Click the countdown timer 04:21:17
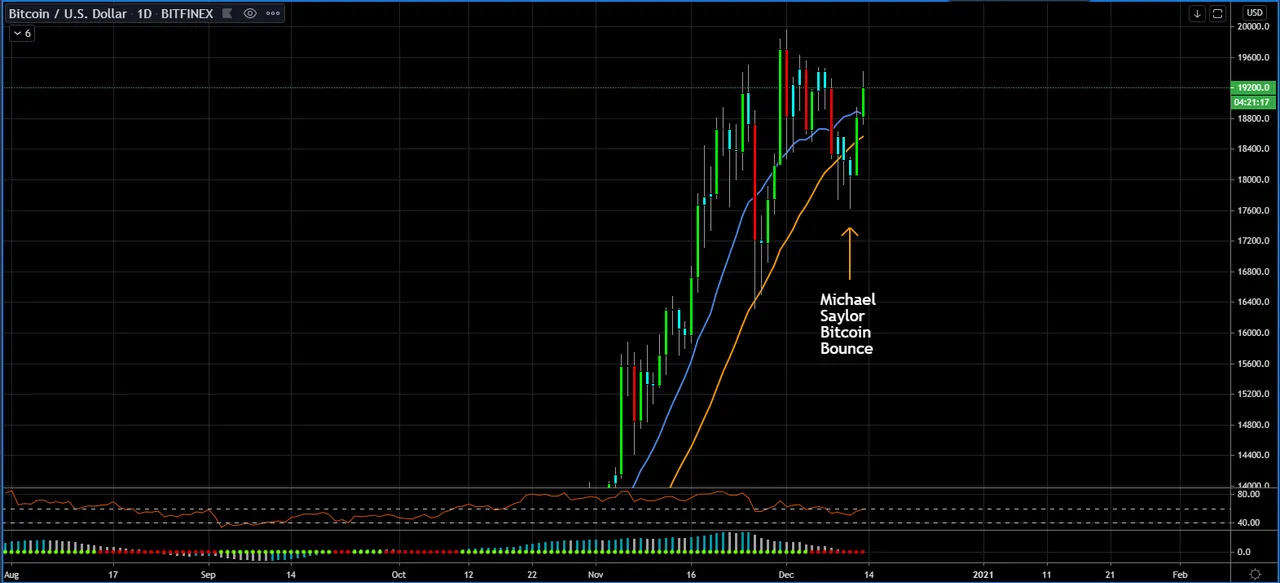This screenshot has height=583, width=1280. [x=1253, y=102]
